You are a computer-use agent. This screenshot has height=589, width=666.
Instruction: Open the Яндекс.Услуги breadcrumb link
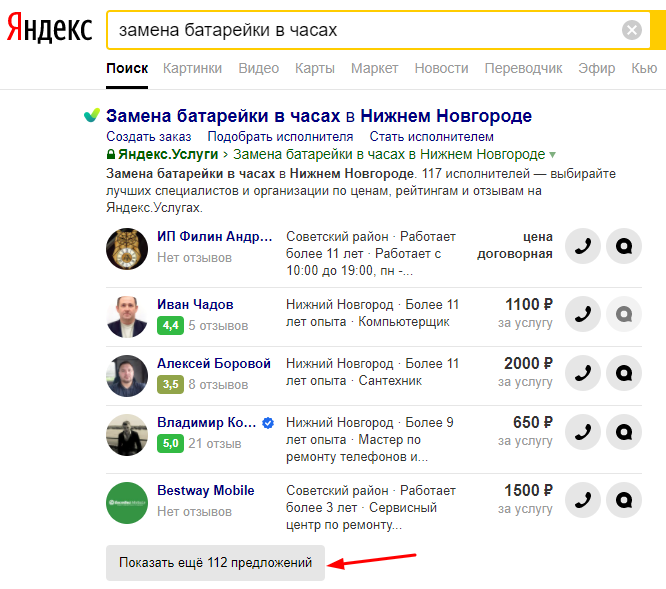(x=168, y=154)
